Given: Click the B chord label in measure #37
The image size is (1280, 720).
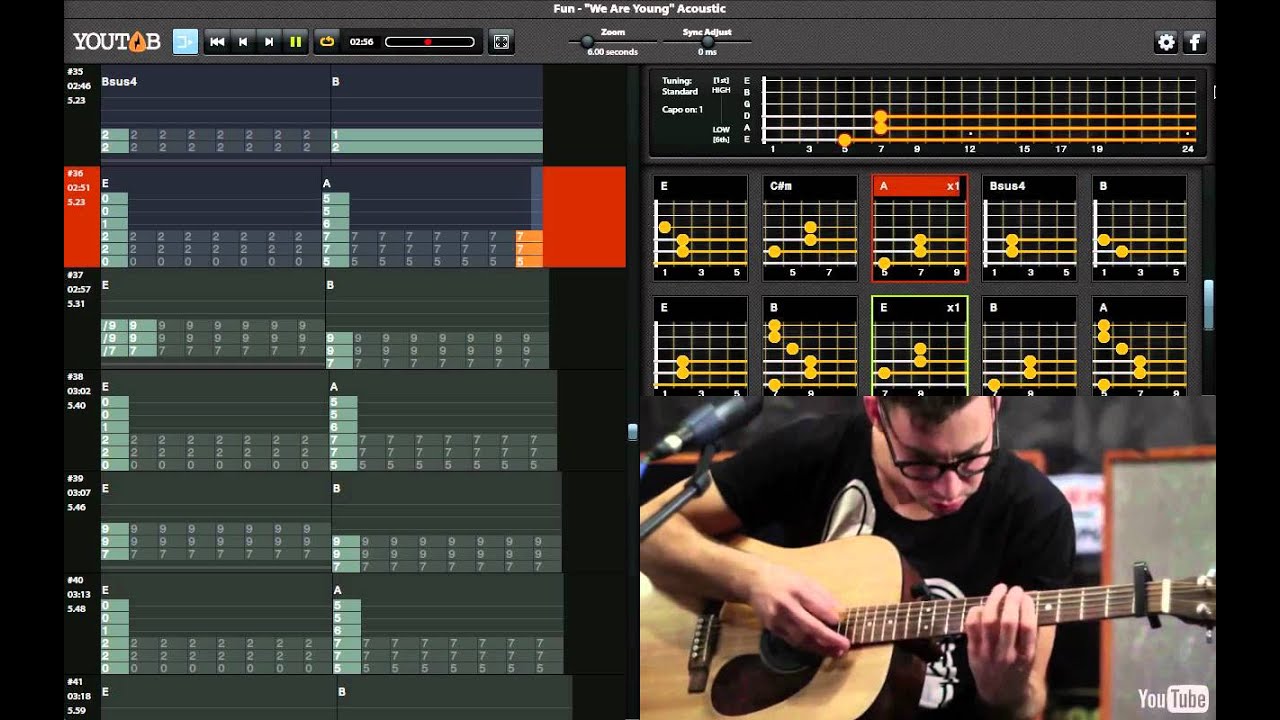Looking at the screenshot, I should coord(330,285).
